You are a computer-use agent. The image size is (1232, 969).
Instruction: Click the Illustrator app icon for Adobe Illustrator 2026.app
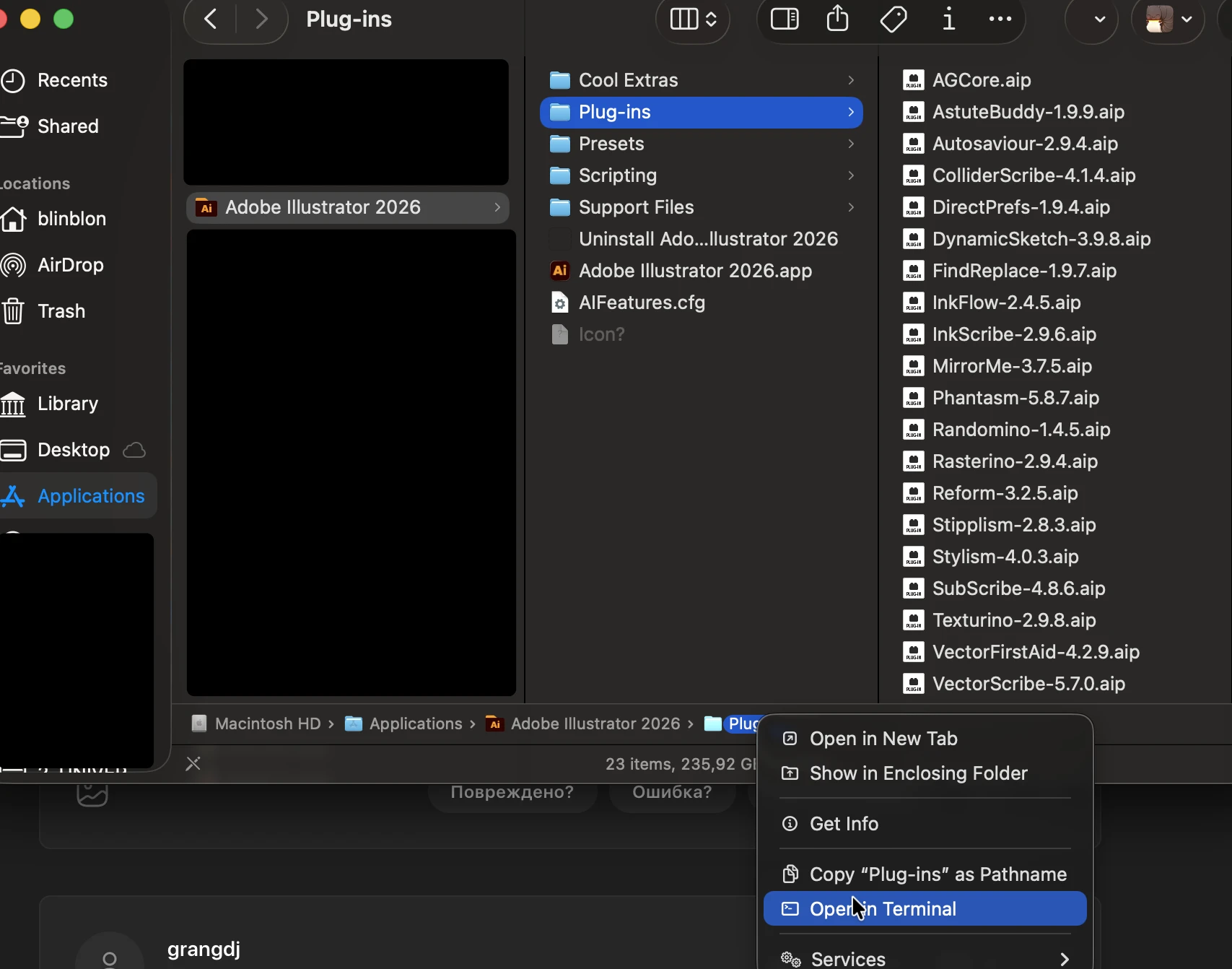560,271
